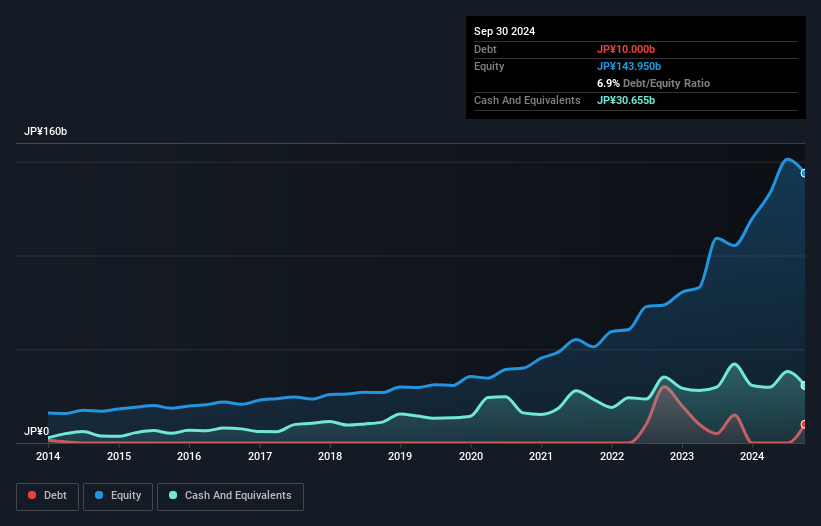Viewport: 821px width, 526px height.
Task: Click the JP¥160b y-axis label
Action: click(x=45, y=132)
